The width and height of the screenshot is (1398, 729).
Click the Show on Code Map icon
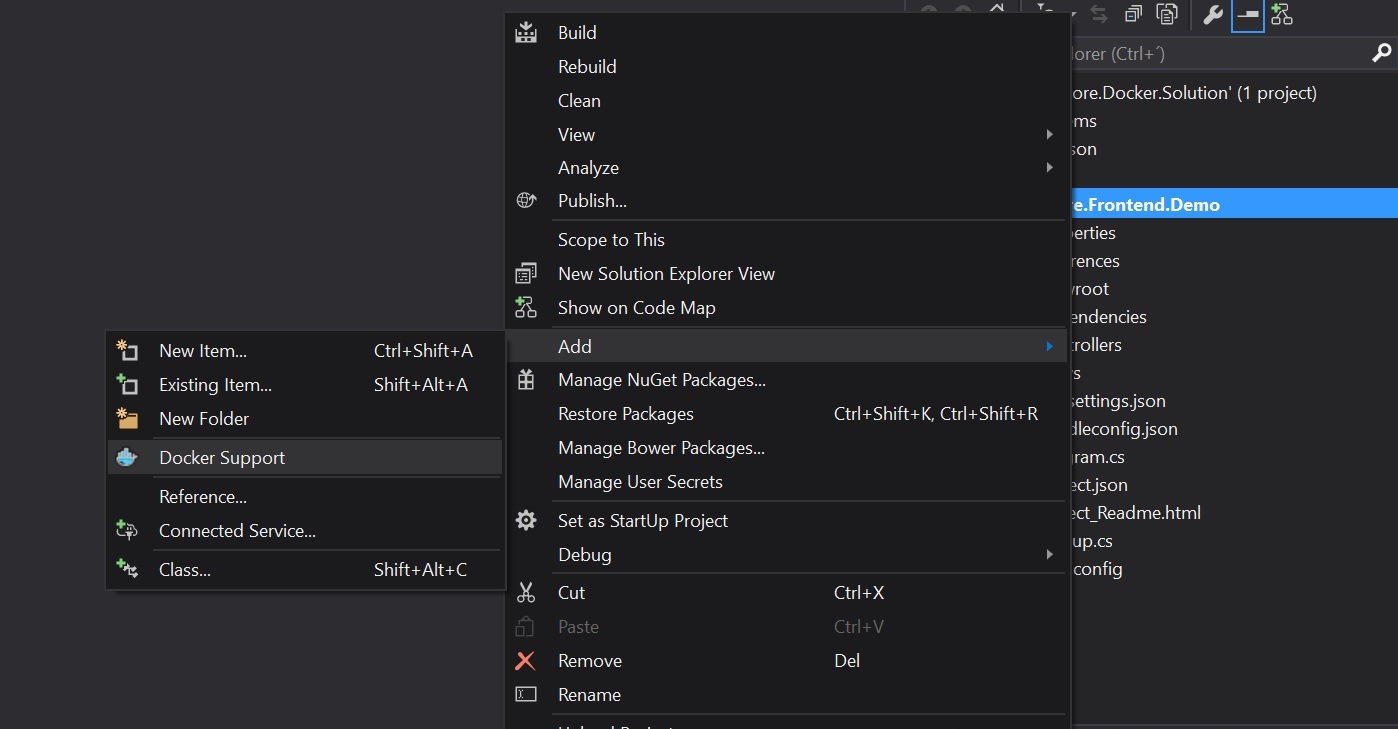coord(526,308)
